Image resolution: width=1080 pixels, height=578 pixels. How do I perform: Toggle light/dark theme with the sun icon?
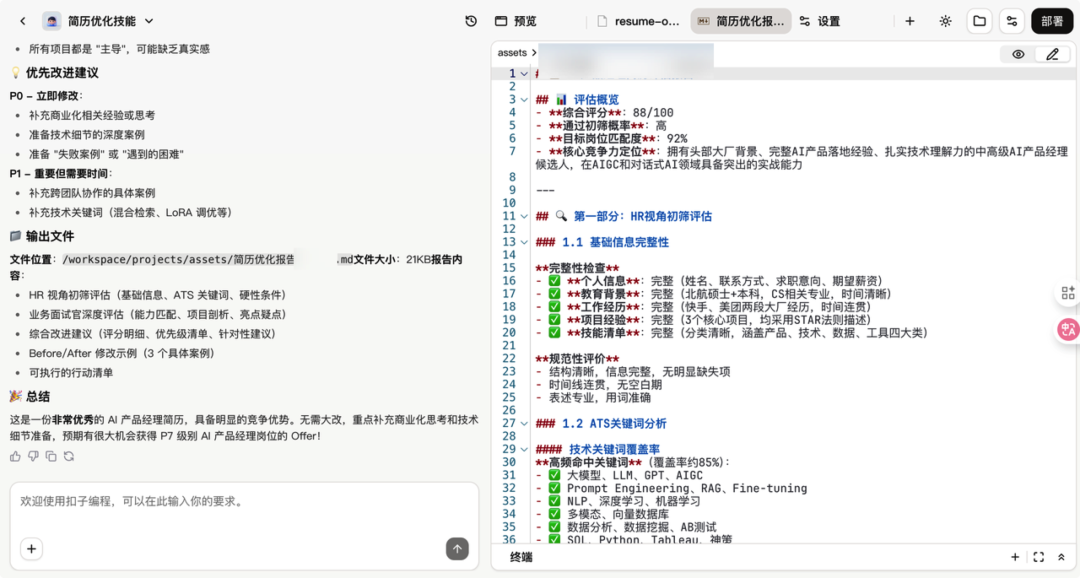(945, 21)
